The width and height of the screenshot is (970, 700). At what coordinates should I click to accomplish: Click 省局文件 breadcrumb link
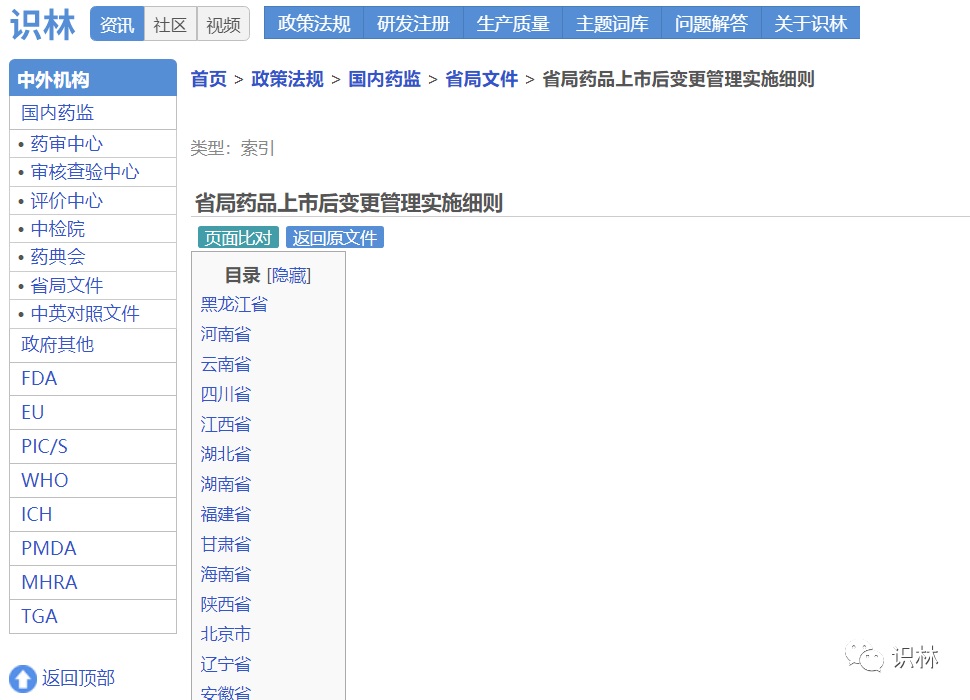click(x=481, y=79)
